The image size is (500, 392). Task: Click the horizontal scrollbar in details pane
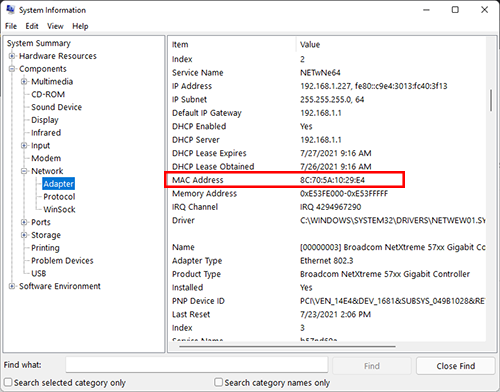pyautogui.click(x=287, y=347)
